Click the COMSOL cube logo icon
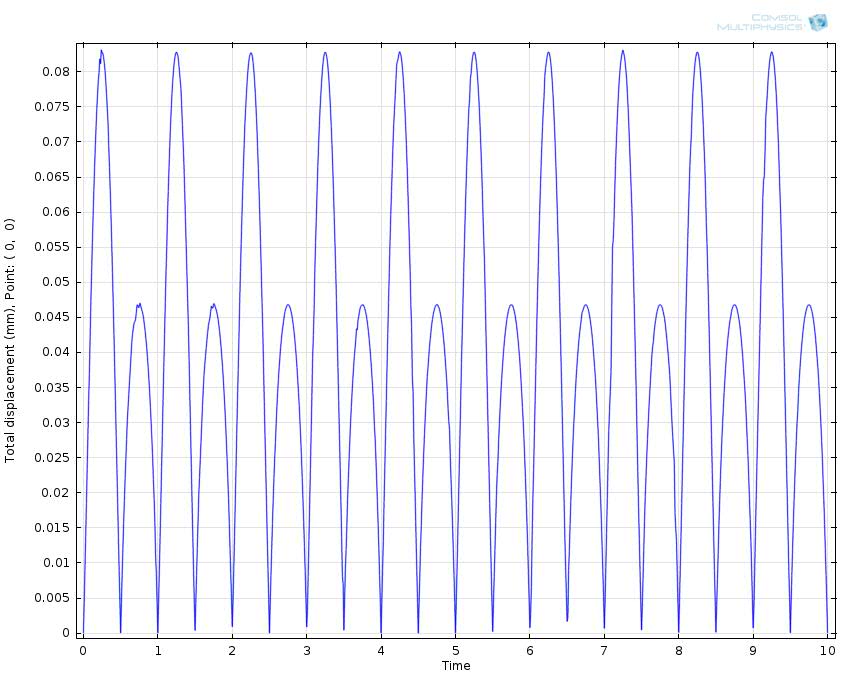 (x=818, y=22)
